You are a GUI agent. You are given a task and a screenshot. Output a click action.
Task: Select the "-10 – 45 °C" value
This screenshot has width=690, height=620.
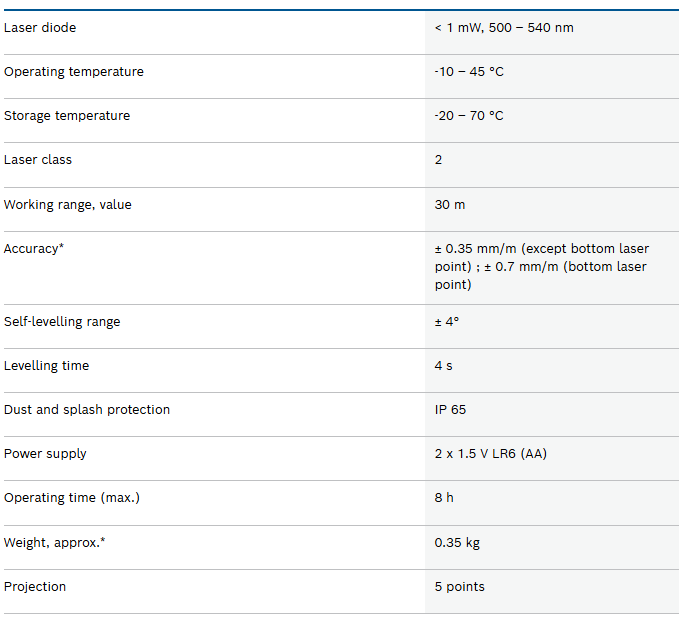pos(469,72)
